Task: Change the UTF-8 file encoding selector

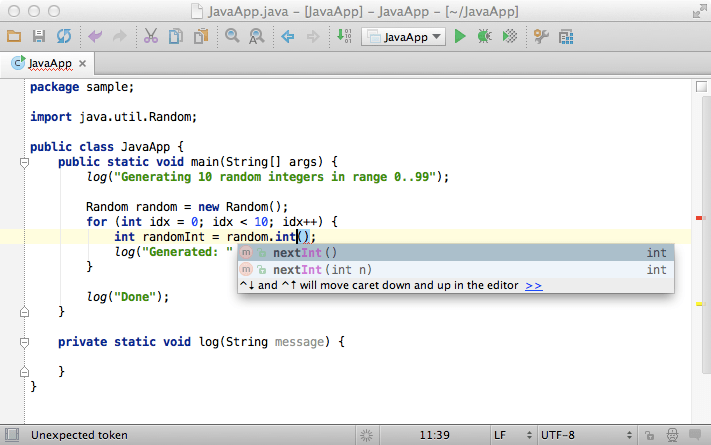Action: (x=587, y=435)
